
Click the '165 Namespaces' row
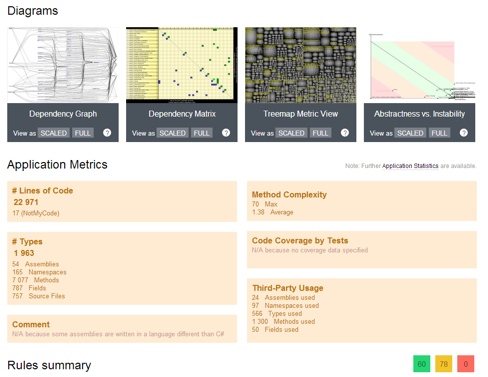coord(39,272)
